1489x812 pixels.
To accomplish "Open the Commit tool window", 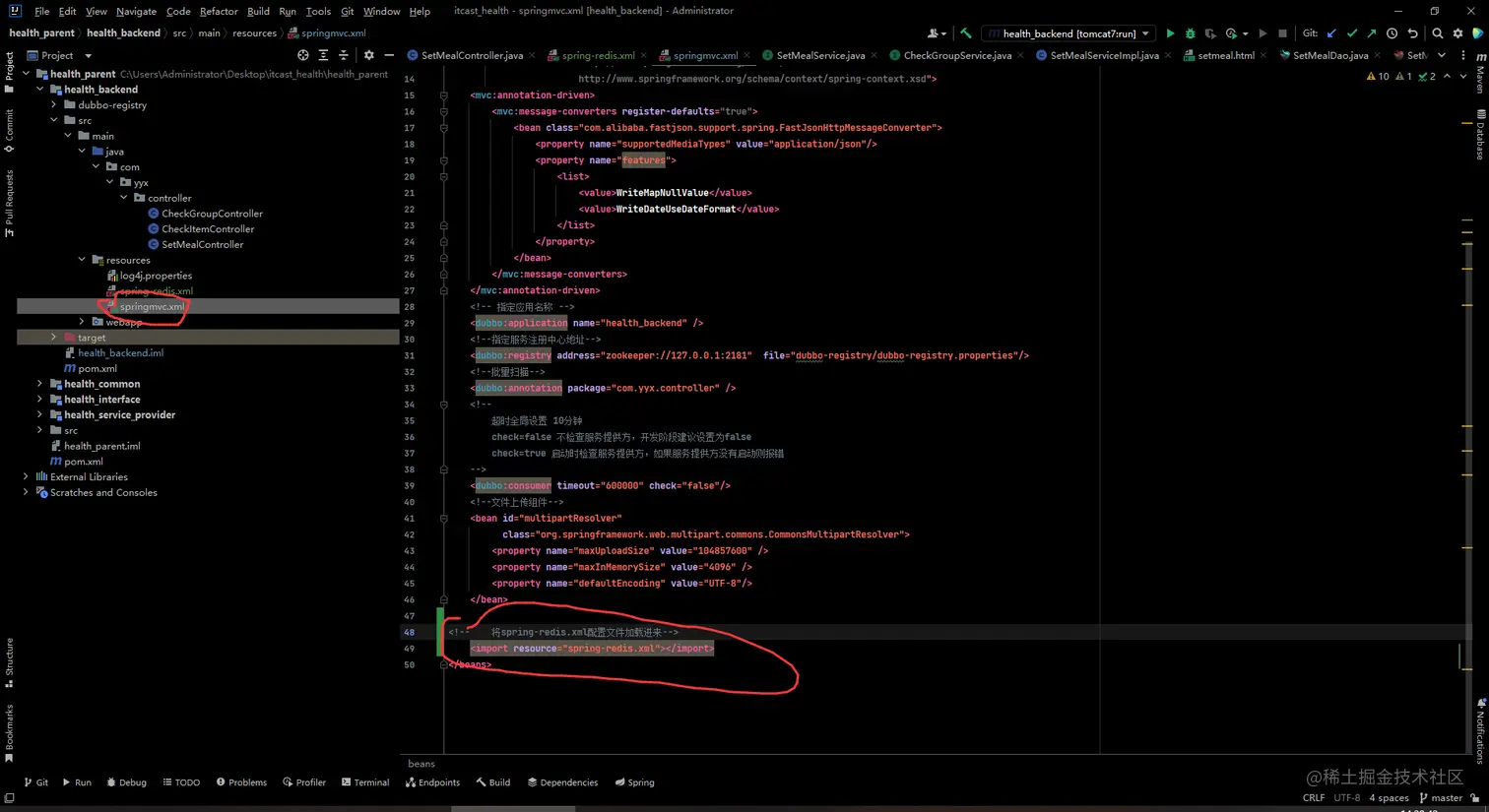I will coord(9,131).
